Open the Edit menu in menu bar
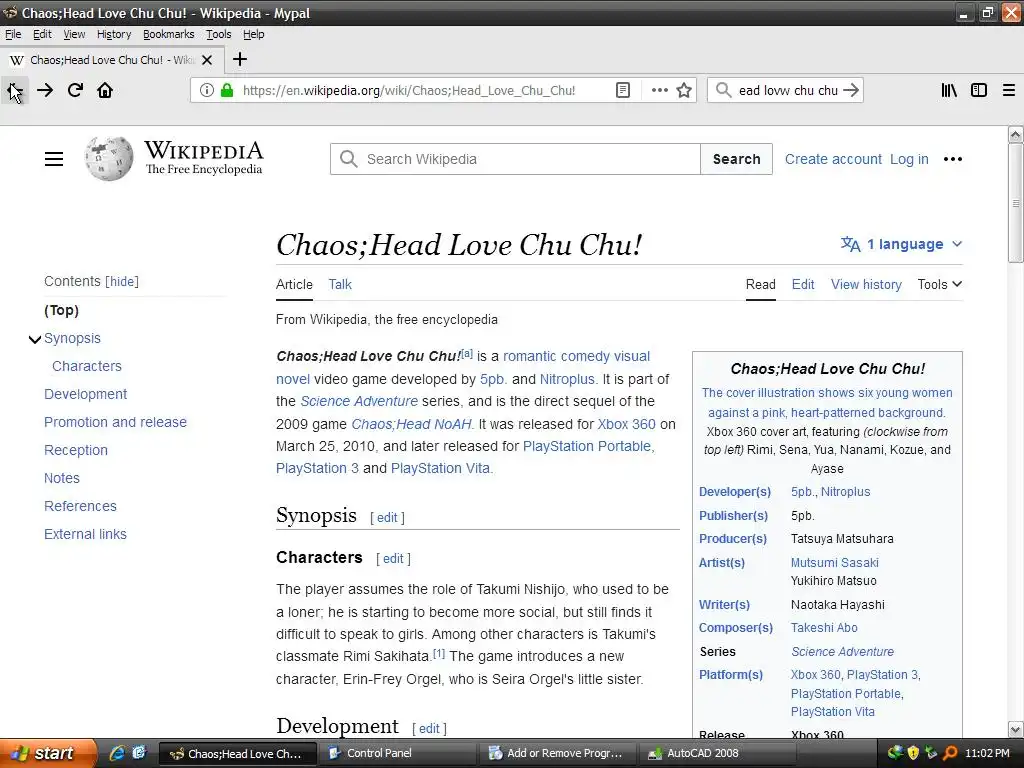The width and height of the screenshot is (1024, 768). [42, 34]
